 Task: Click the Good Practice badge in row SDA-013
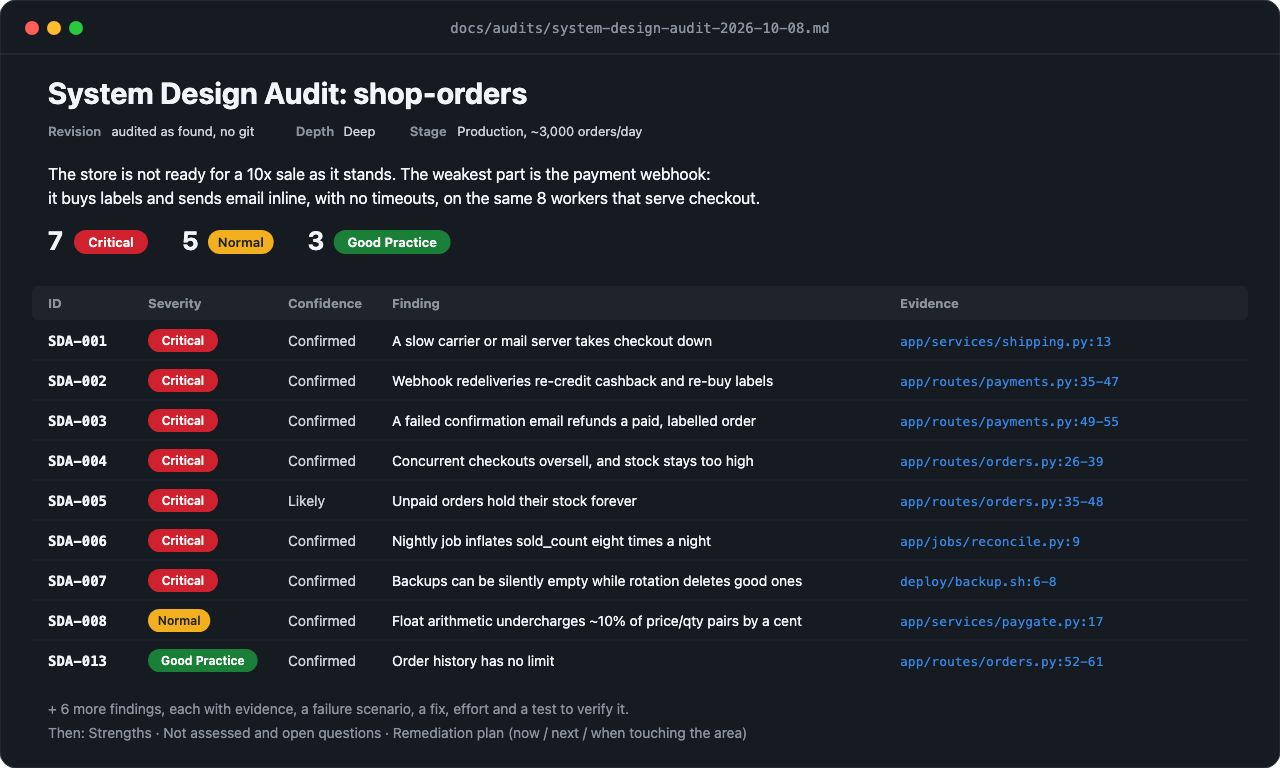tap(203, 661)
